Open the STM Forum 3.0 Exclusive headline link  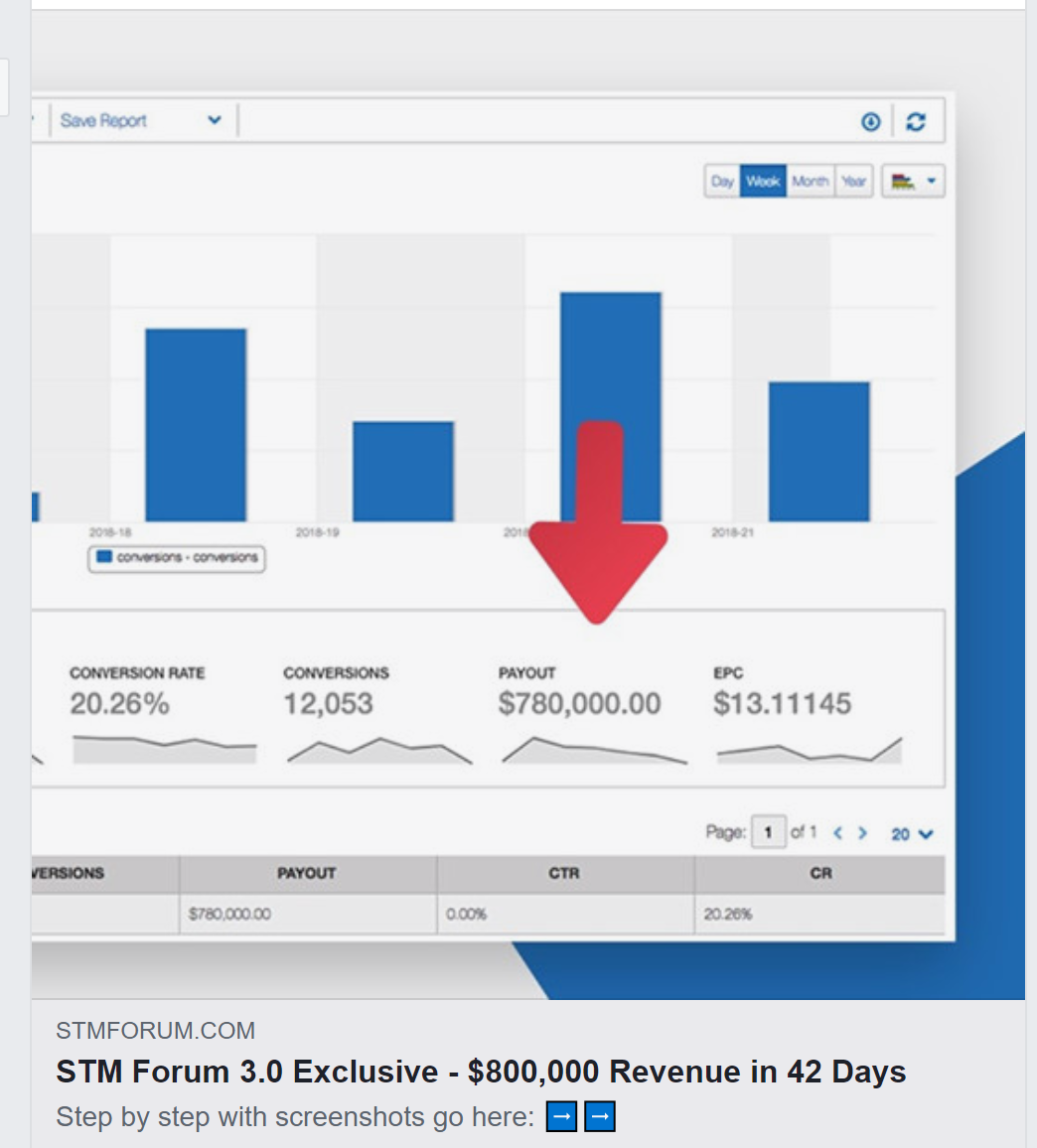(481, 1073)
